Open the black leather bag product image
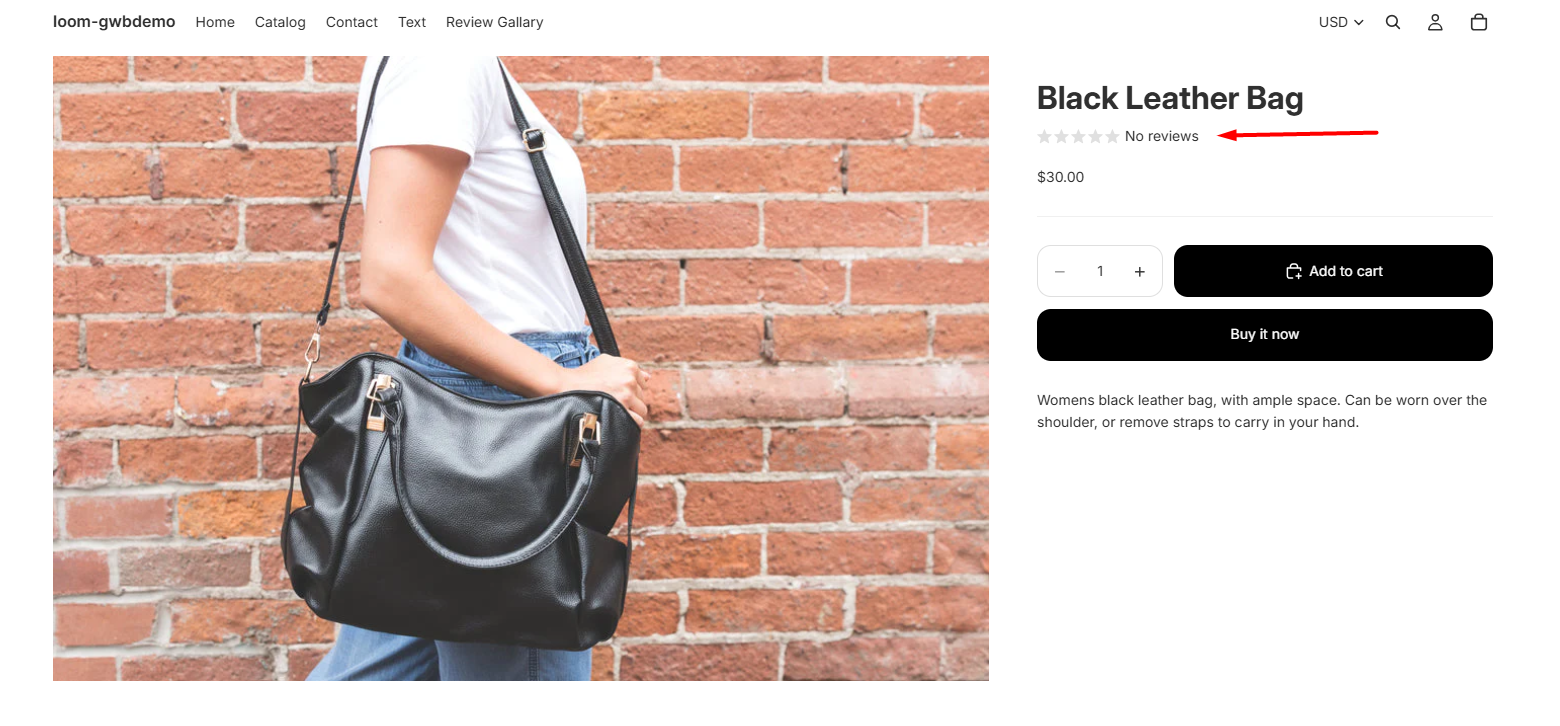This screenshot has width=1560, height=726. (x=521, y=368)
